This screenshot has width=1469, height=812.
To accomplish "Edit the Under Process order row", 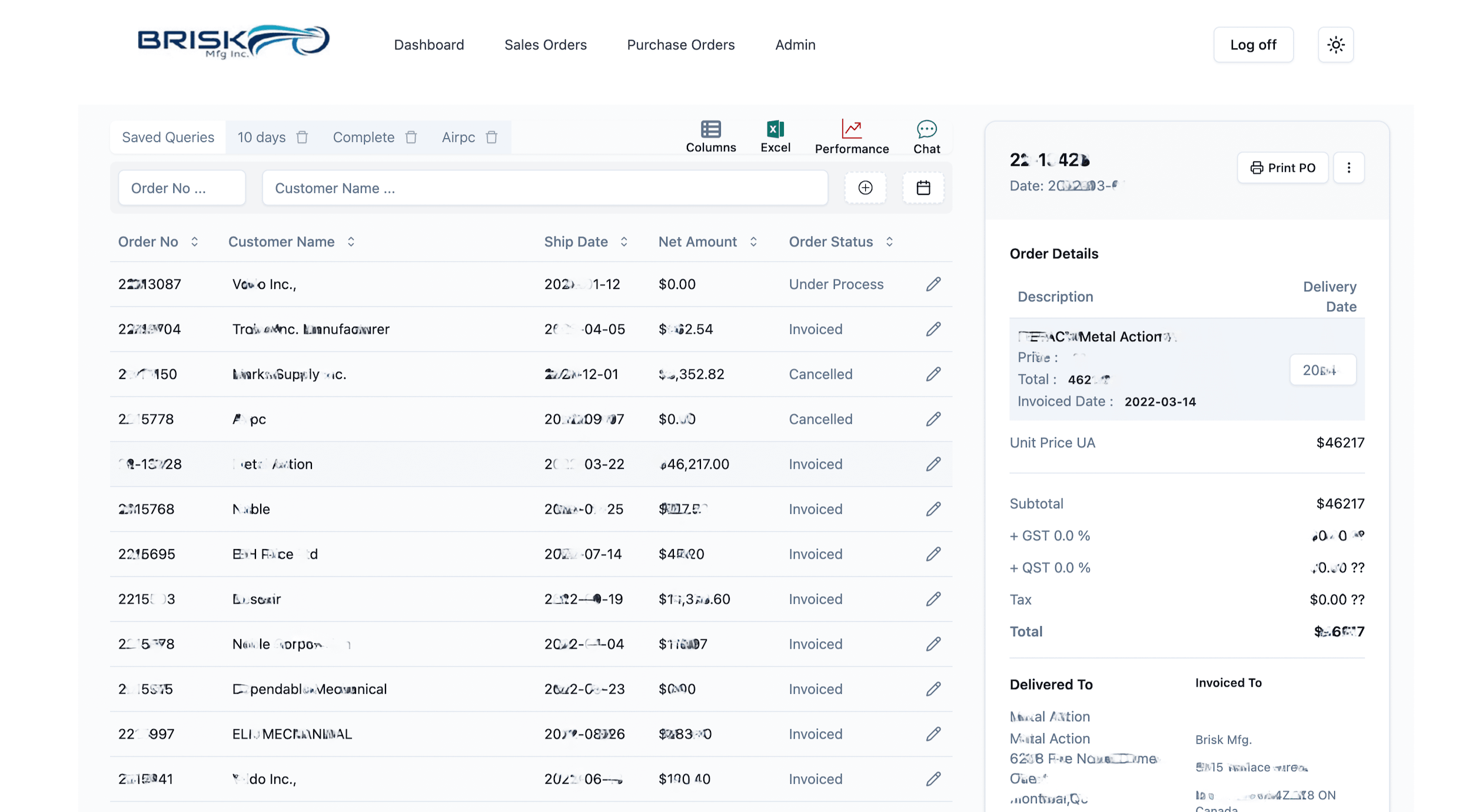I will [x=933, y=284].
